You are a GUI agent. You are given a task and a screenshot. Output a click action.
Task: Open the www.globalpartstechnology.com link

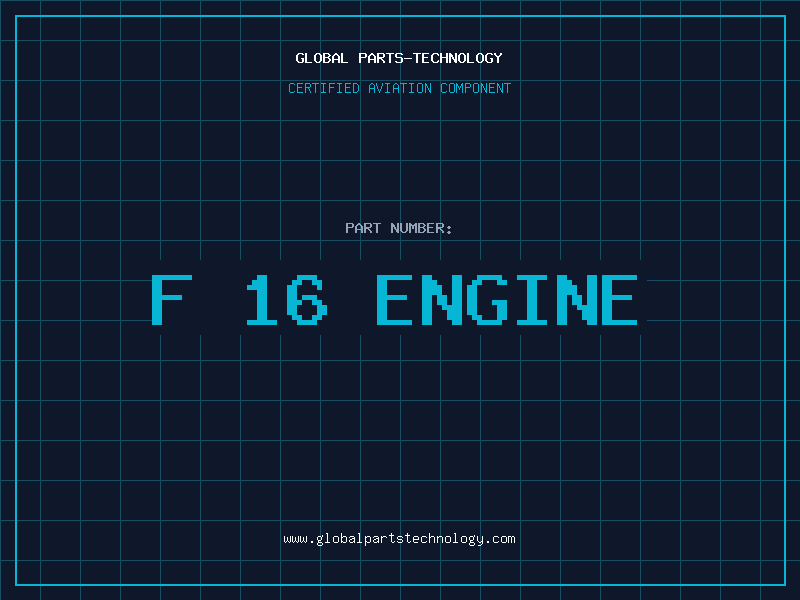(x=399, y=539)
